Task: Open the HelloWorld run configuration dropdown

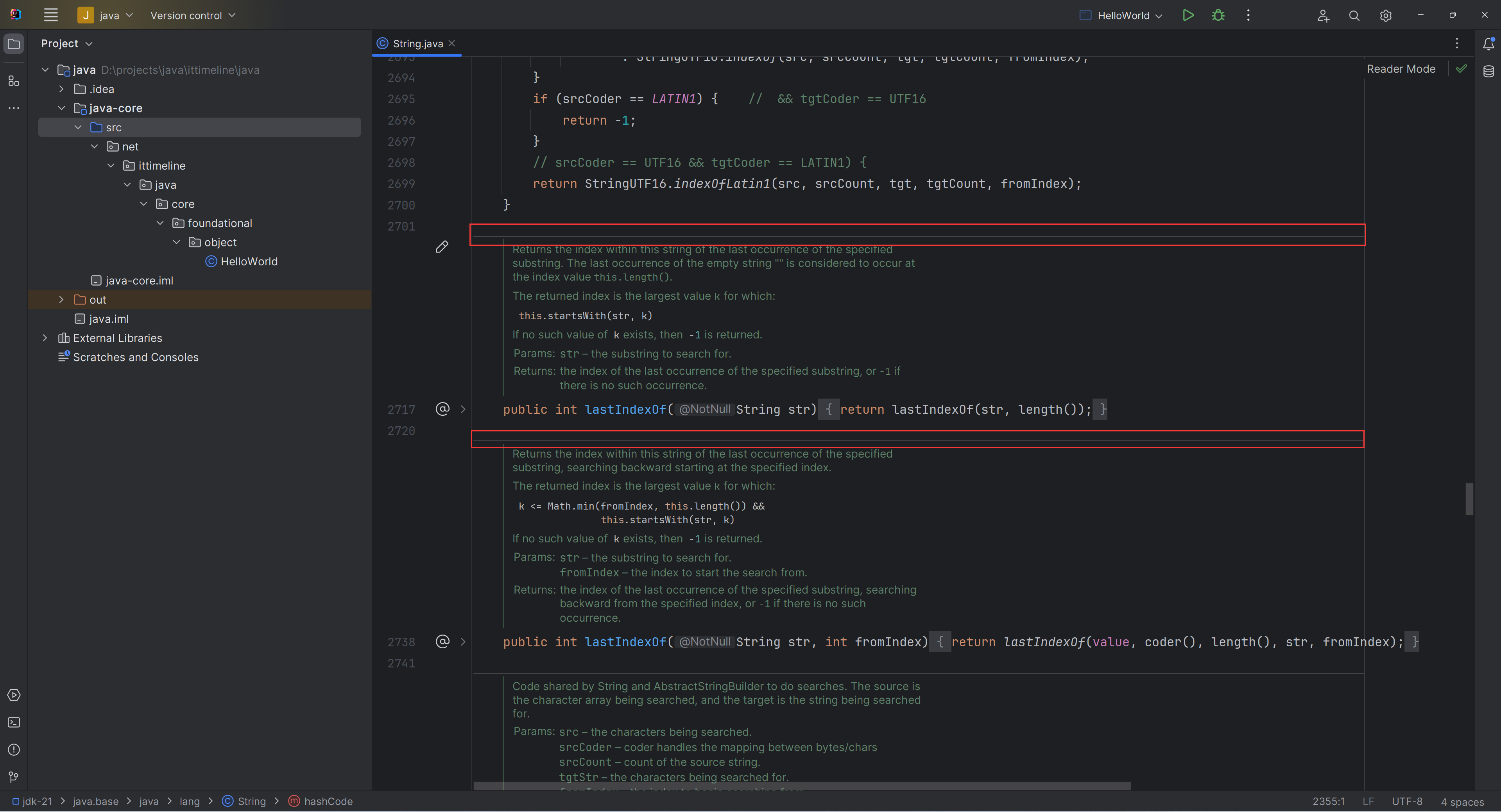Action: (x=1121, y=15)
